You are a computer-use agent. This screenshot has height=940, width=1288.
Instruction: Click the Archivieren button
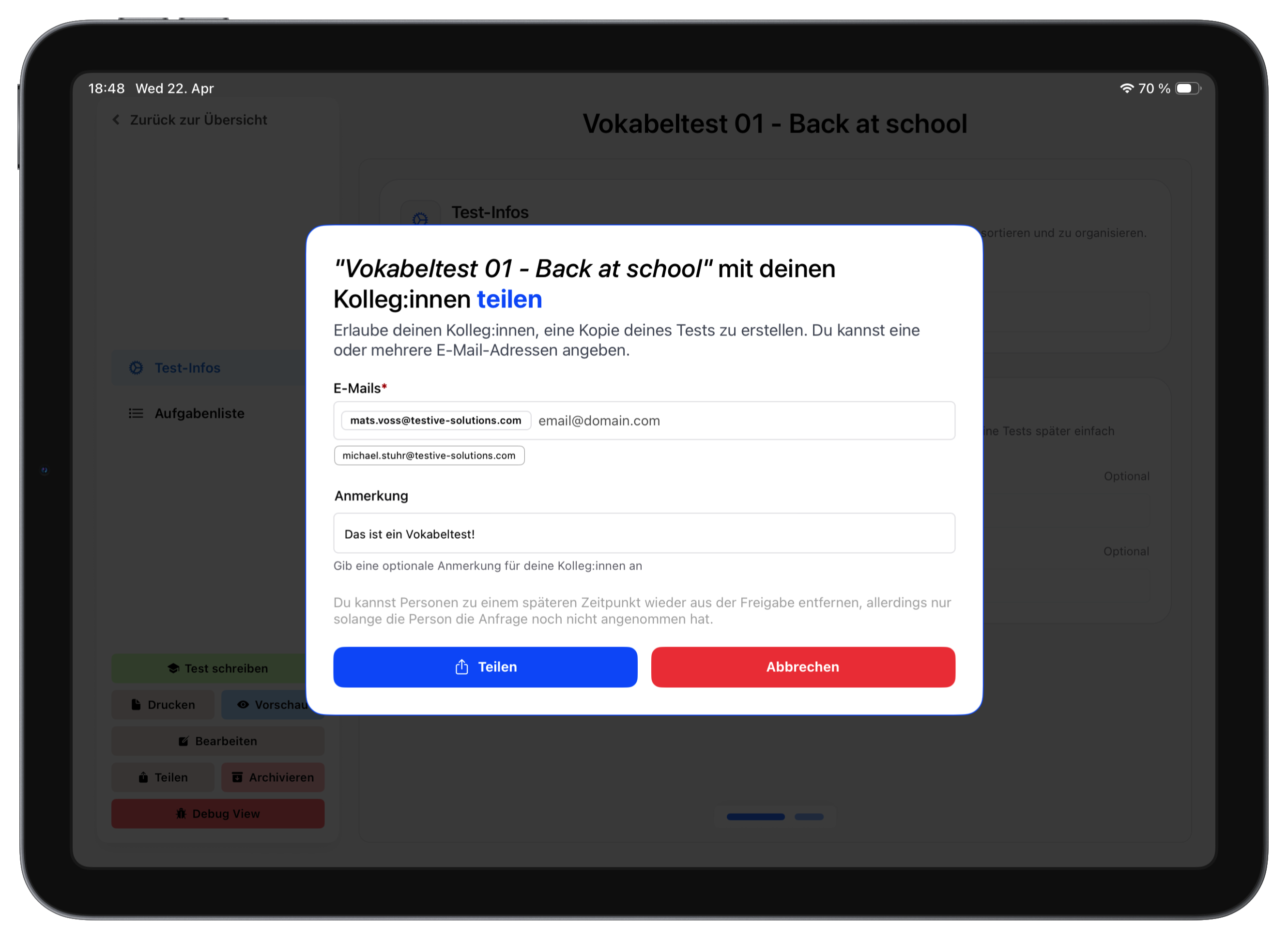[x=273, y=778]
